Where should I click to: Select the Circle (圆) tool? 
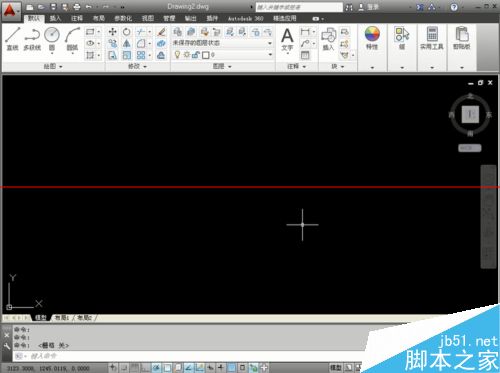(x=52, y=39)
